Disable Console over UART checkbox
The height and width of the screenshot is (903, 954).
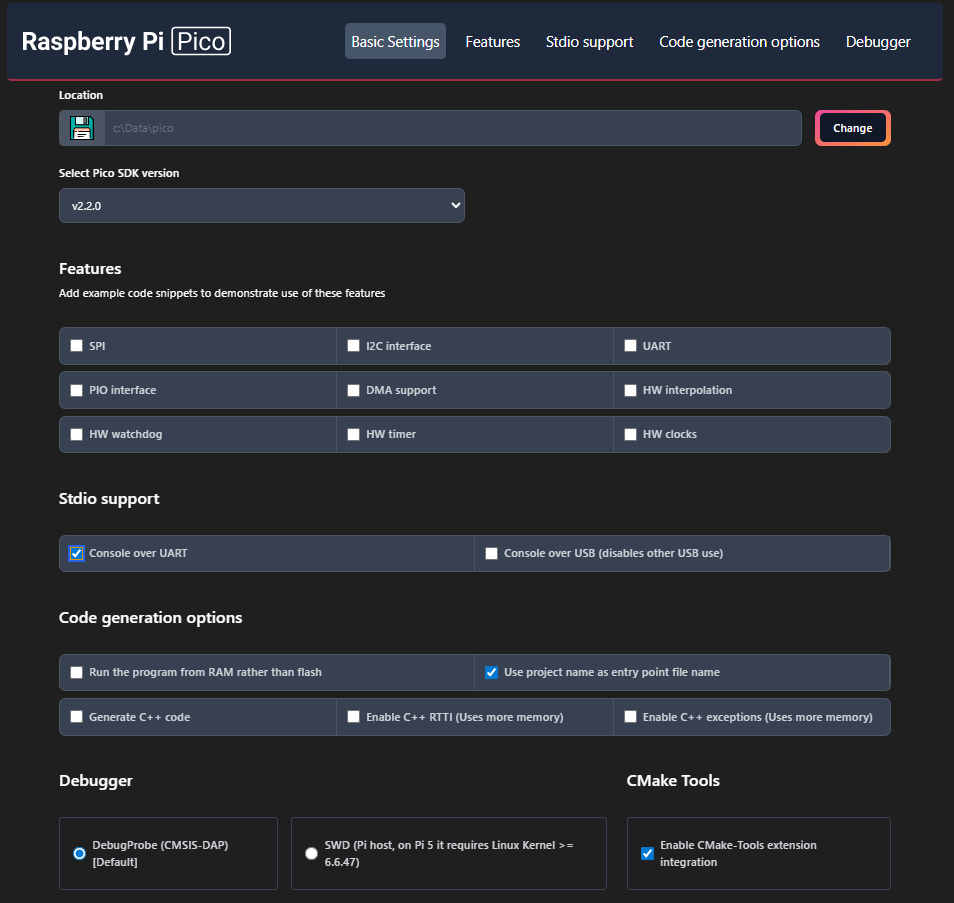(77, 553)
